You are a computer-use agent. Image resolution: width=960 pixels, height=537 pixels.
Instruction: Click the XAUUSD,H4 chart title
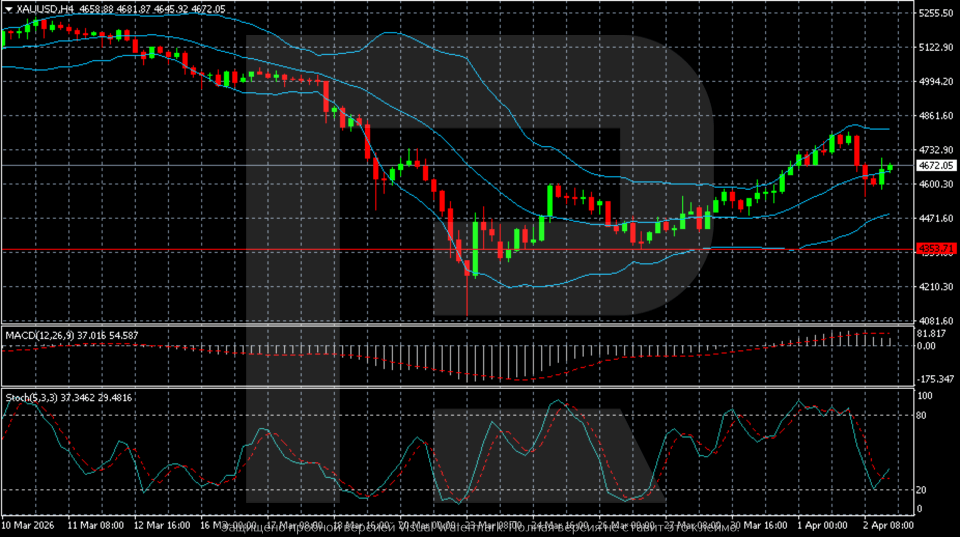tap(46, 9)
